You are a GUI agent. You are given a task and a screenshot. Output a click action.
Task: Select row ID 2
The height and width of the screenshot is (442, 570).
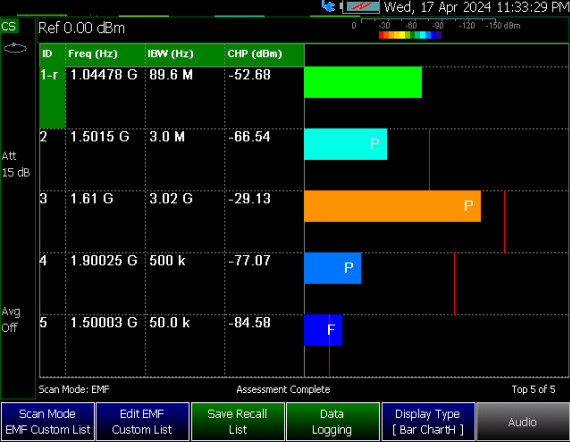click(43, 137)
